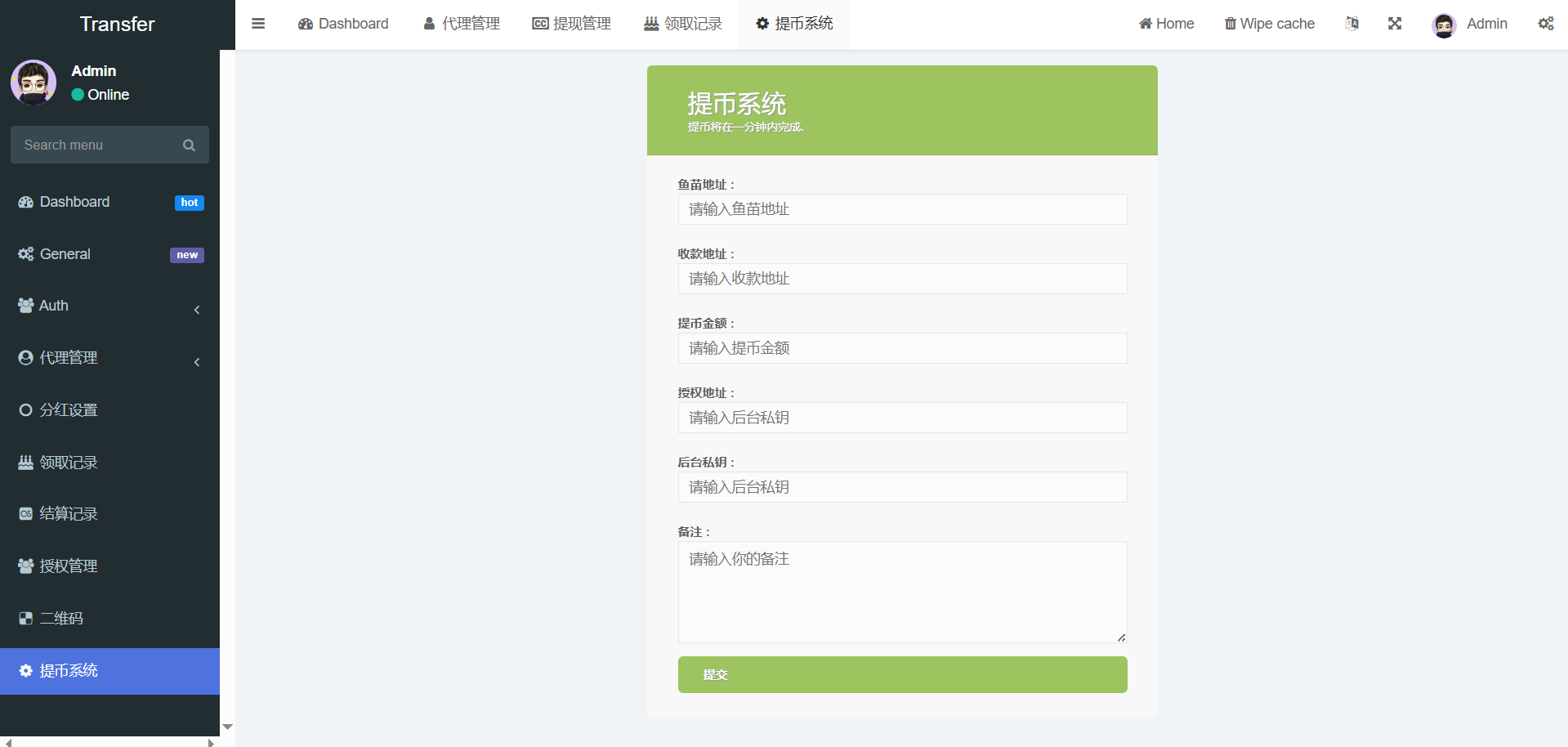Image resolution: width=1568 pixels, height=747 pixels.
Task: Enter fullscreen using the expand arrows icon
Action: [1395, 24]
